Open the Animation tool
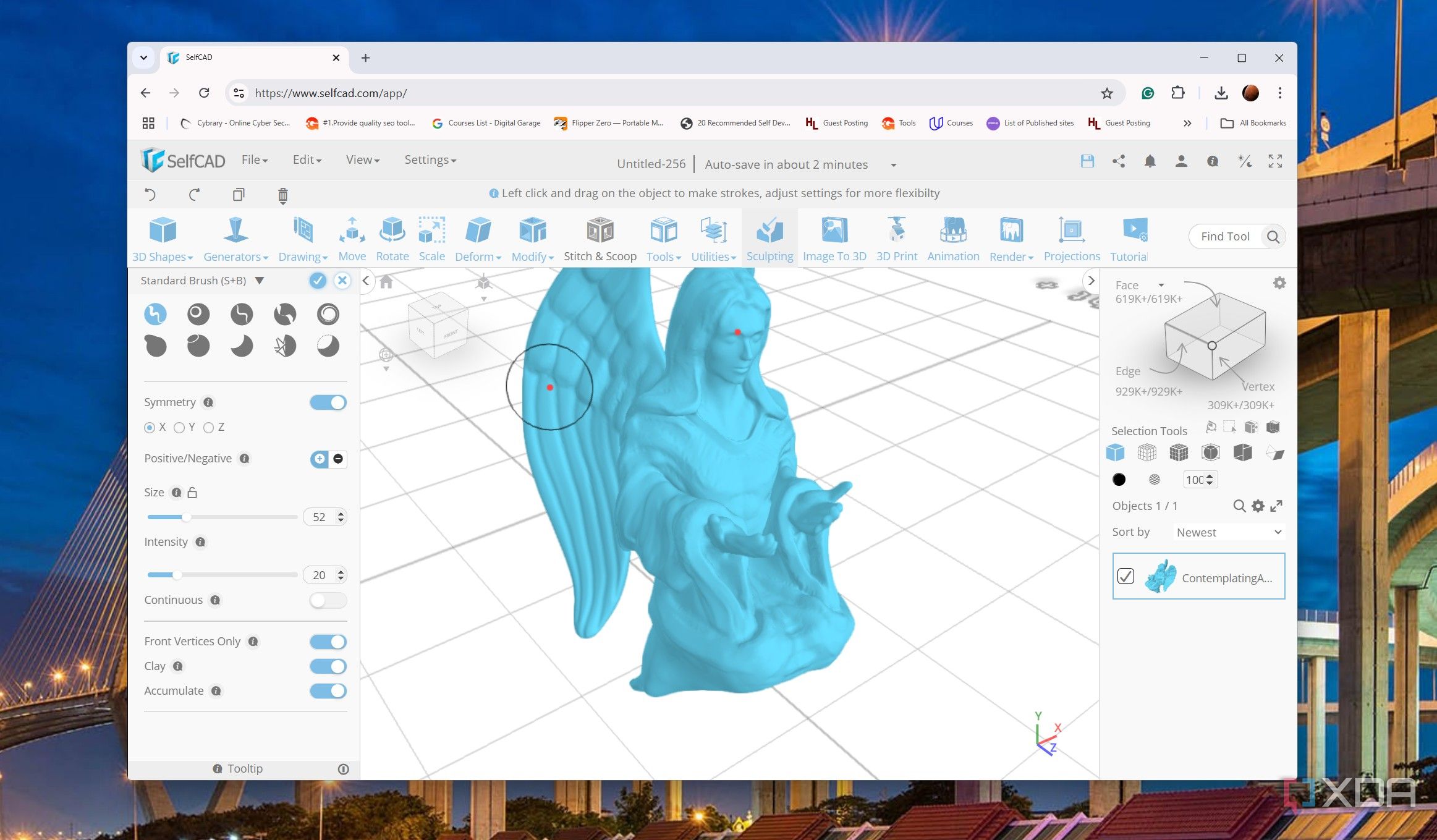Image resolution: width=1437 pixels, height=840 pixels. point(953,239)
